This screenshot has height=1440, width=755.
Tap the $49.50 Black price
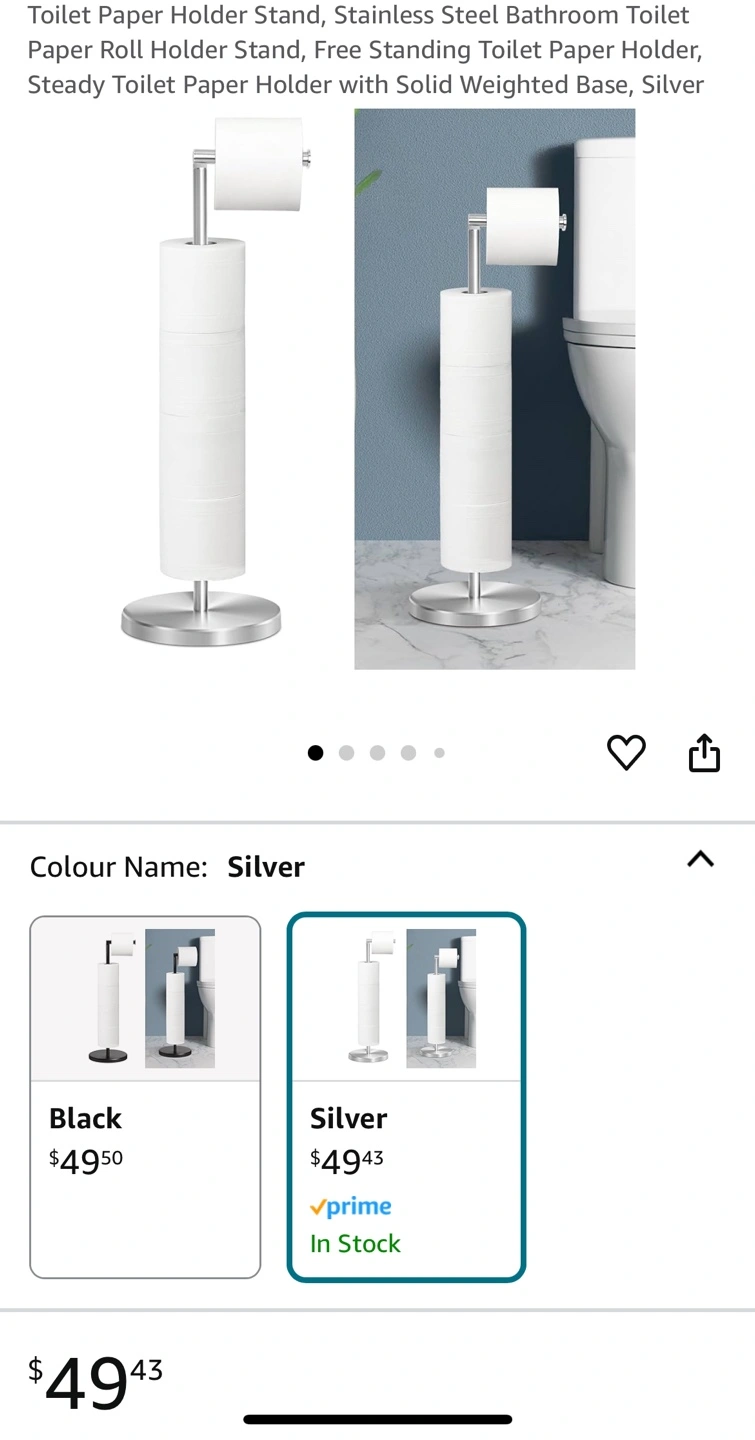86,1161
